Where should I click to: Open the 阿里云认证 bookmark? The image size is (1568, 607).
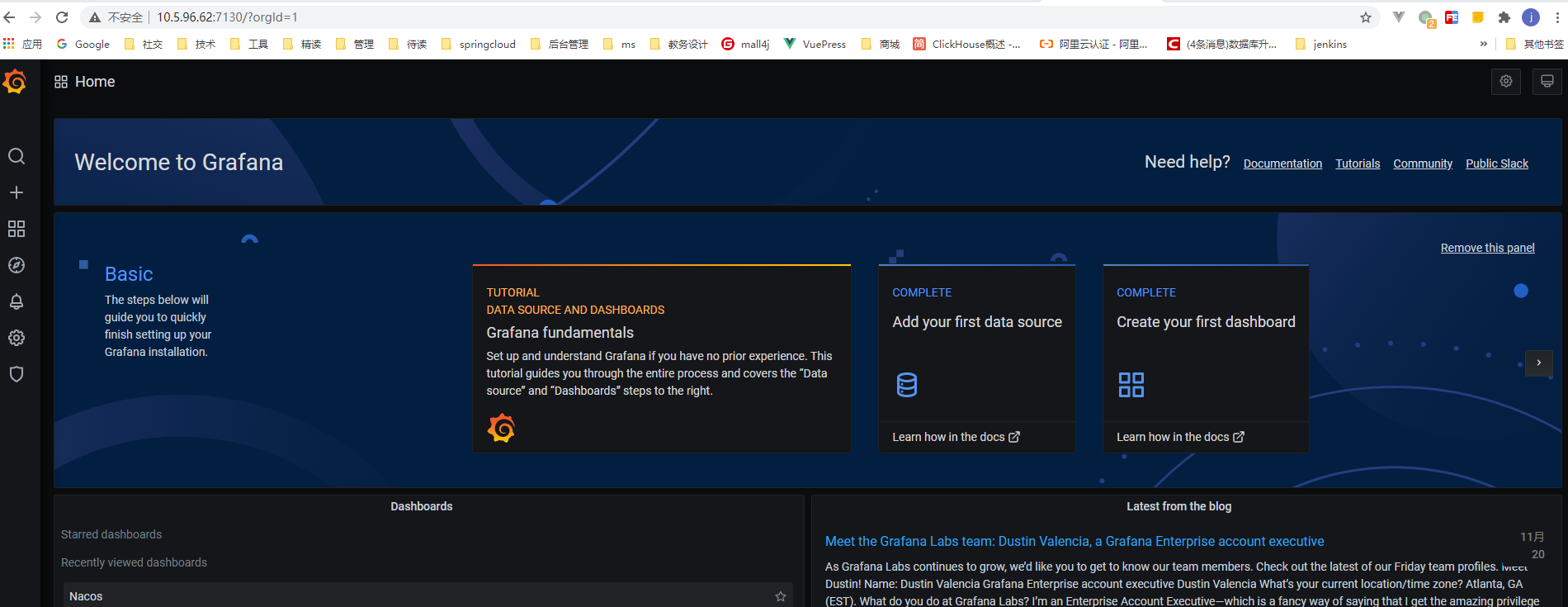[1093, 44]
